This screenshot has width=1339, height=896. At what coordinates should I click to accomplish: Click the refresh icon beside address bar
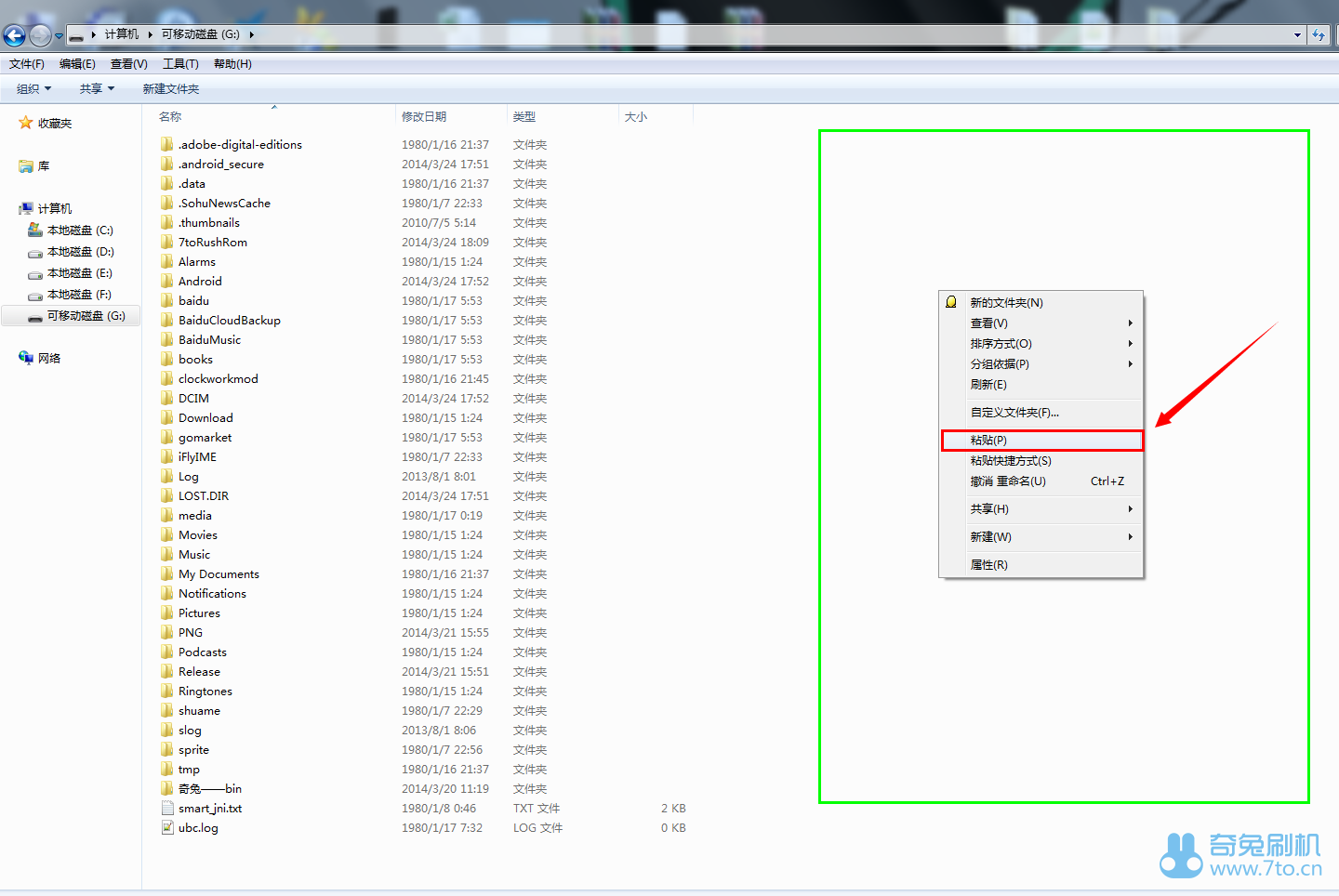pyautogui.click(x=1319, y=34)
